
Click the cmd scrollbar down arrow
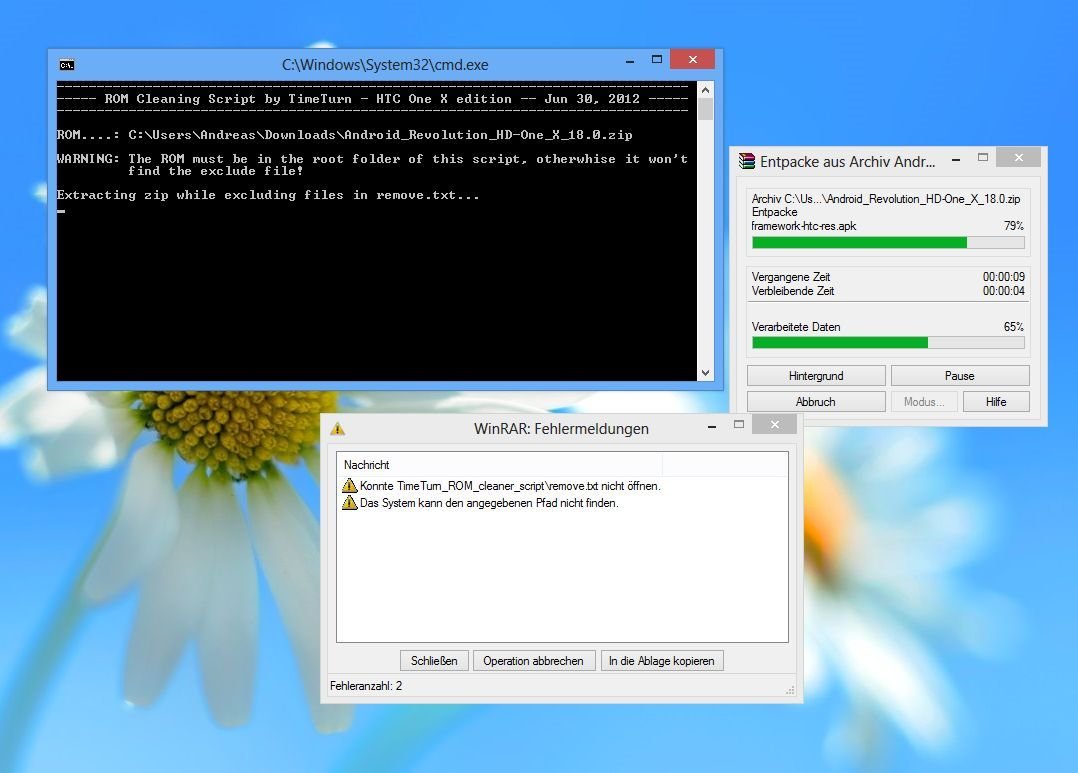[x=705, y=373]
